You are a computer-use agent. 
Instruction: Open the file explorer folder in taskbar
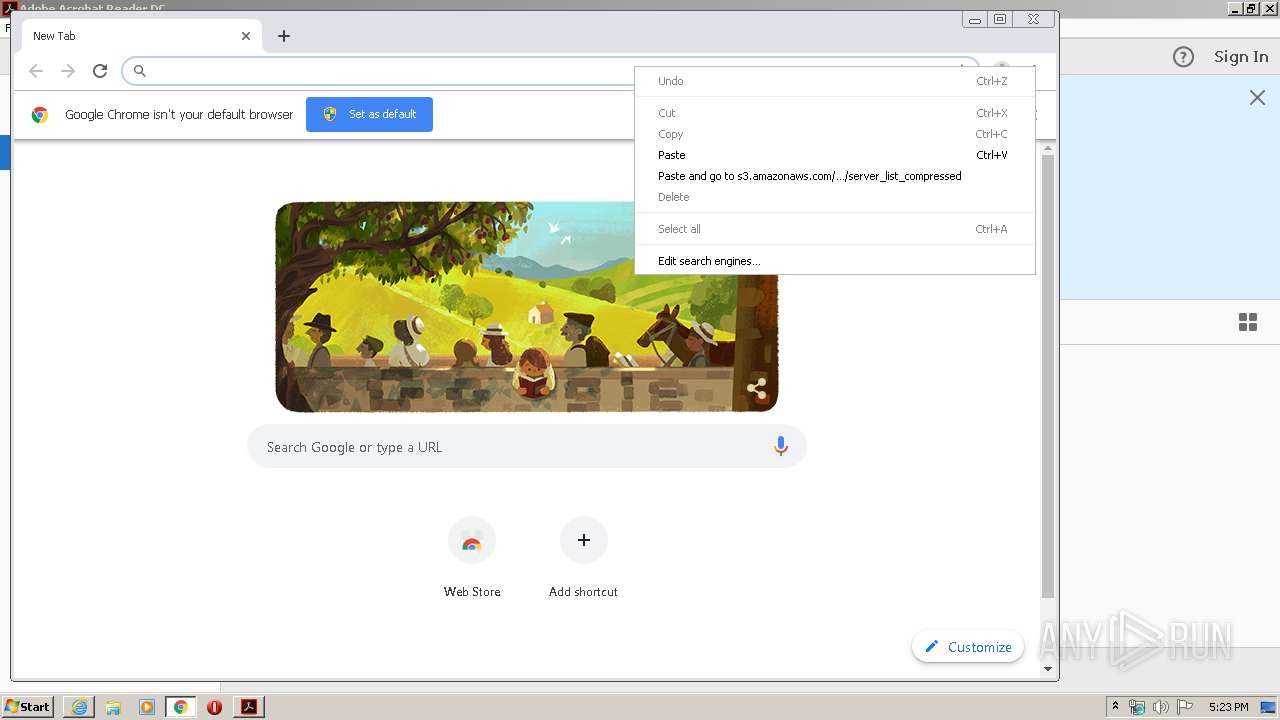113,707
